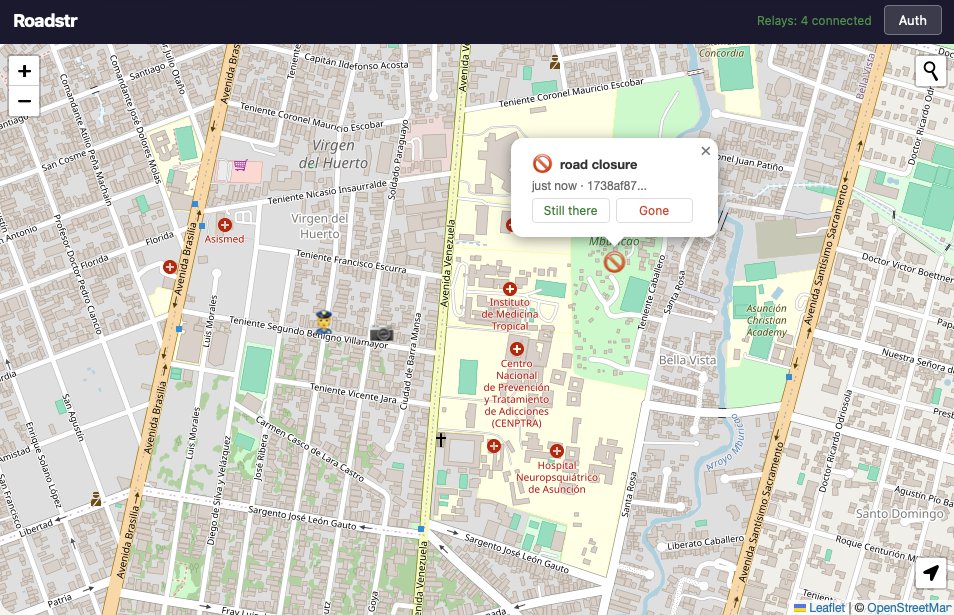Click the Ciudad de Barra Mansa street label

(411, 361)
